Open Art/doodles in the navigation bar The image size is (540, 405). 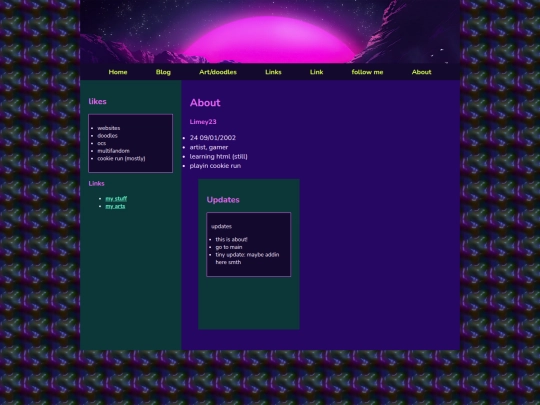pos(218,72)
